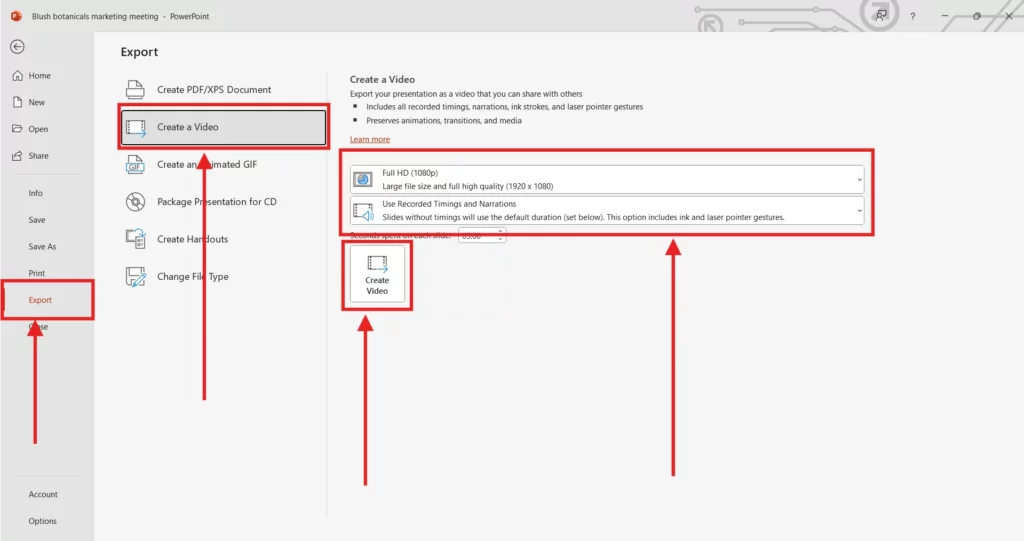1024x541 pixels.
Task: Click the back arrow icon
Action: click(18, 47)
